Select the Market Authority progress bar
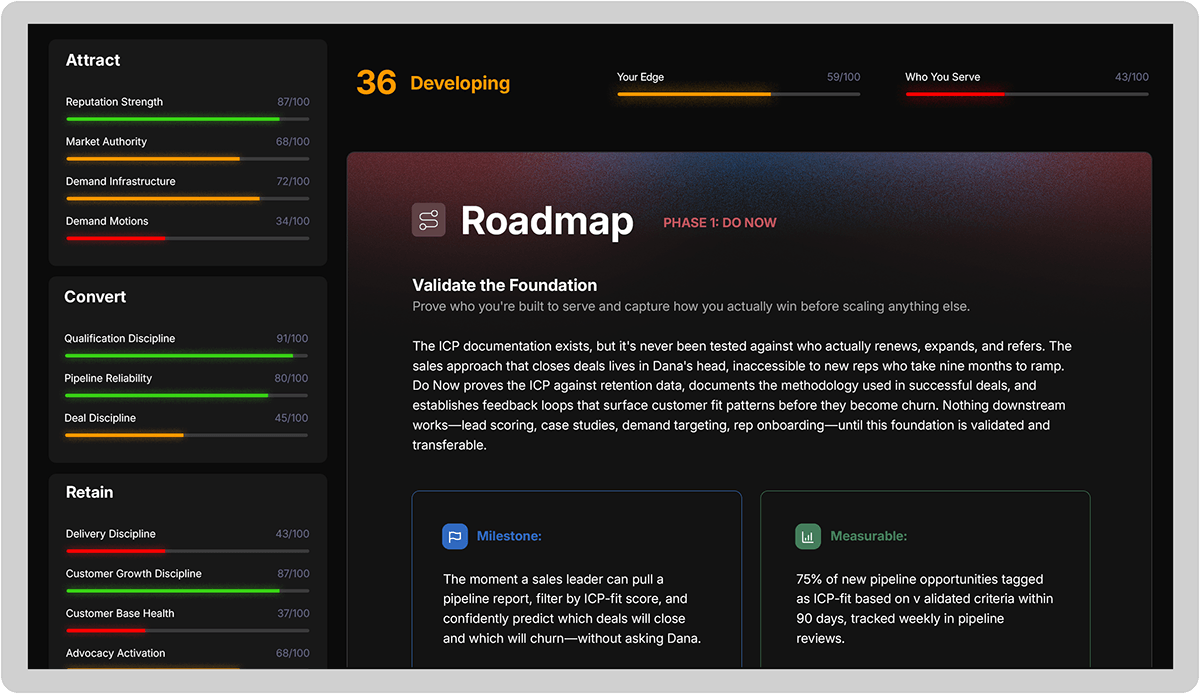1200x694 pixels. 188,159
